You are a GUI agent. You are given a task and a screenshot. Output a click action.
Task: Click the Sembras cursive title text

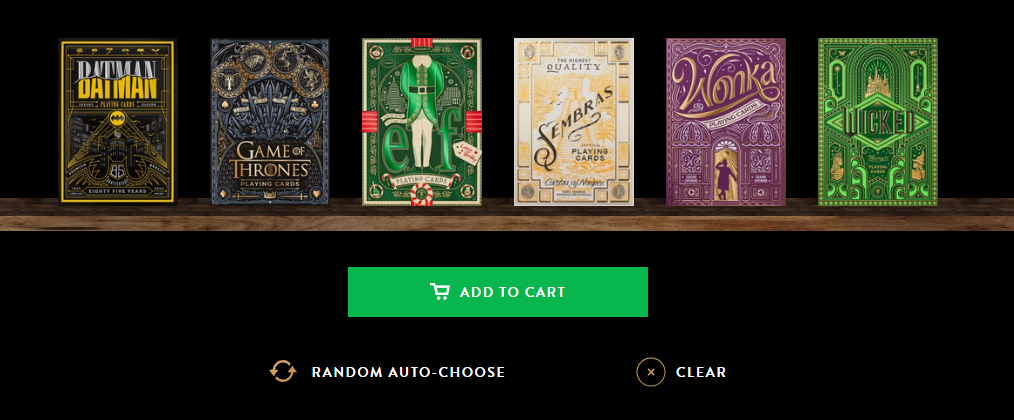(574, 127)
